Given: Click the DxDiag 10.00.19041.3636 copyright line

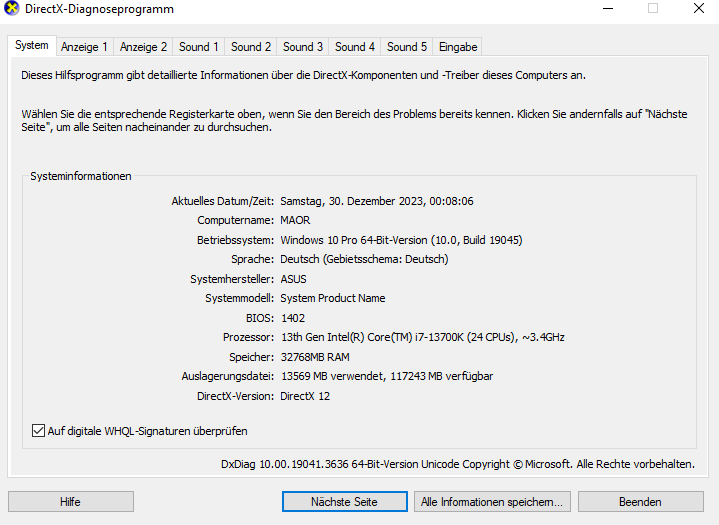Looking at the screenshot, I should tap(458, 464).
